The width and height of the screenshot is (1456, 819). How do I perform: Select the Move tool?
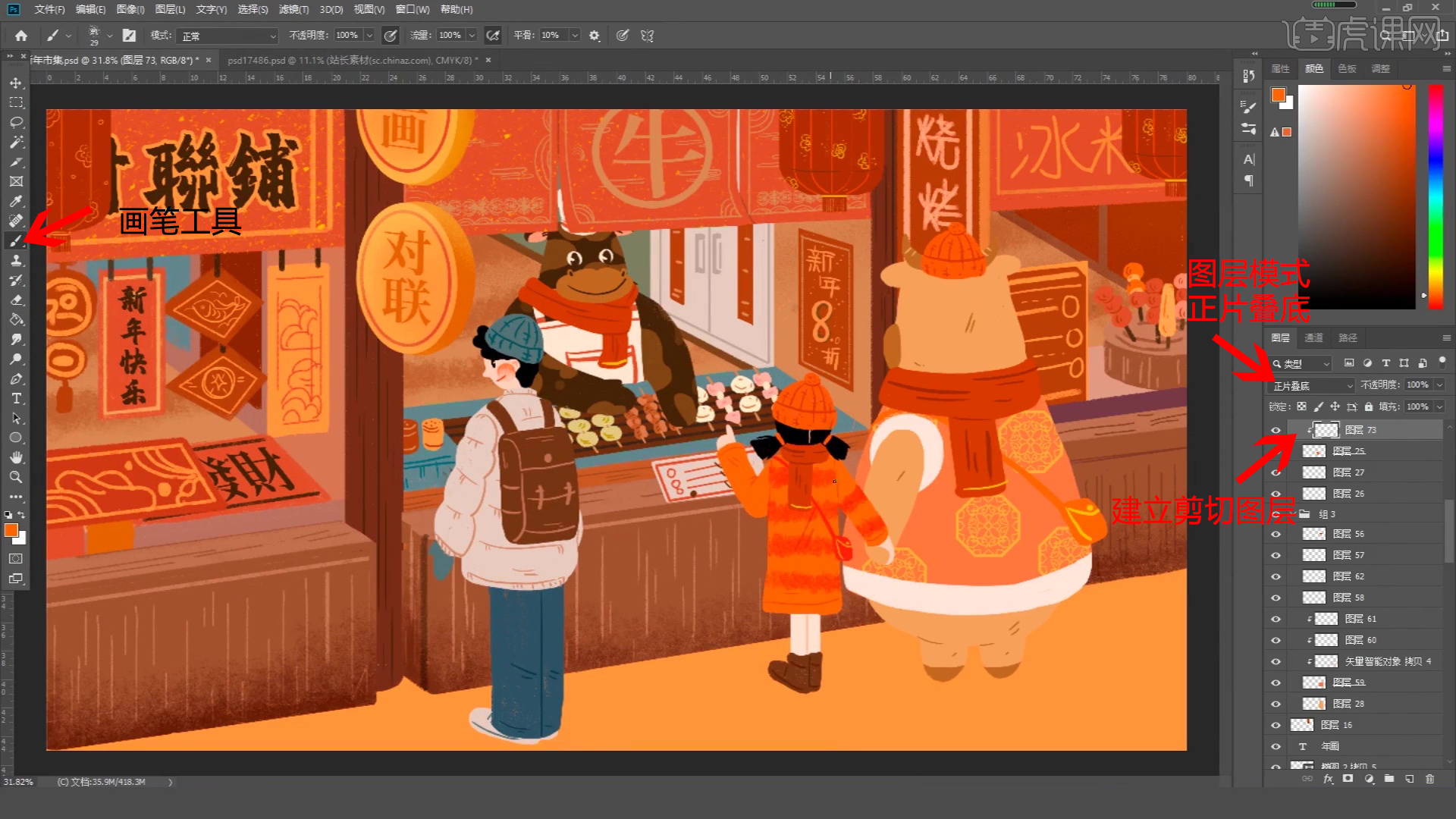pos(15,83)
